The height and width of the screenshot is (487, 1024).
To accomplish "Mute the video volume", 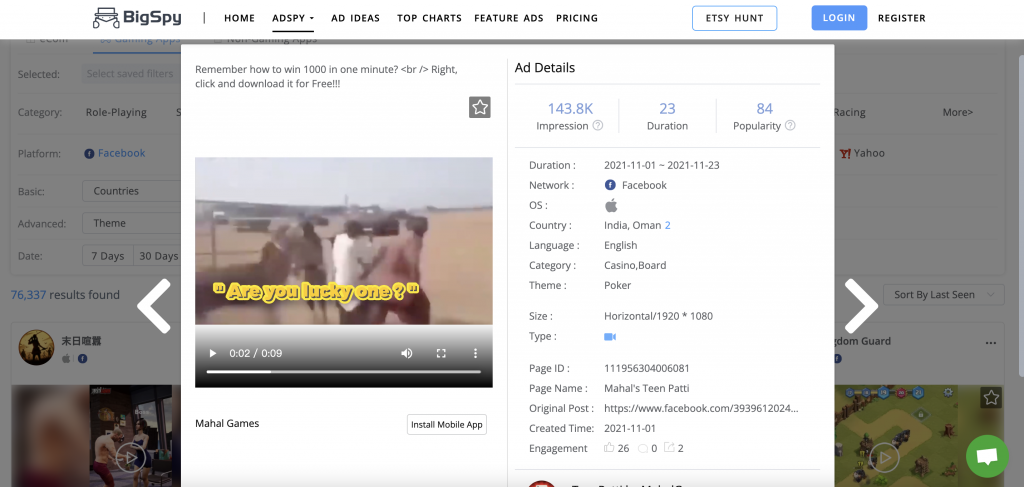I will click(407, 353).
